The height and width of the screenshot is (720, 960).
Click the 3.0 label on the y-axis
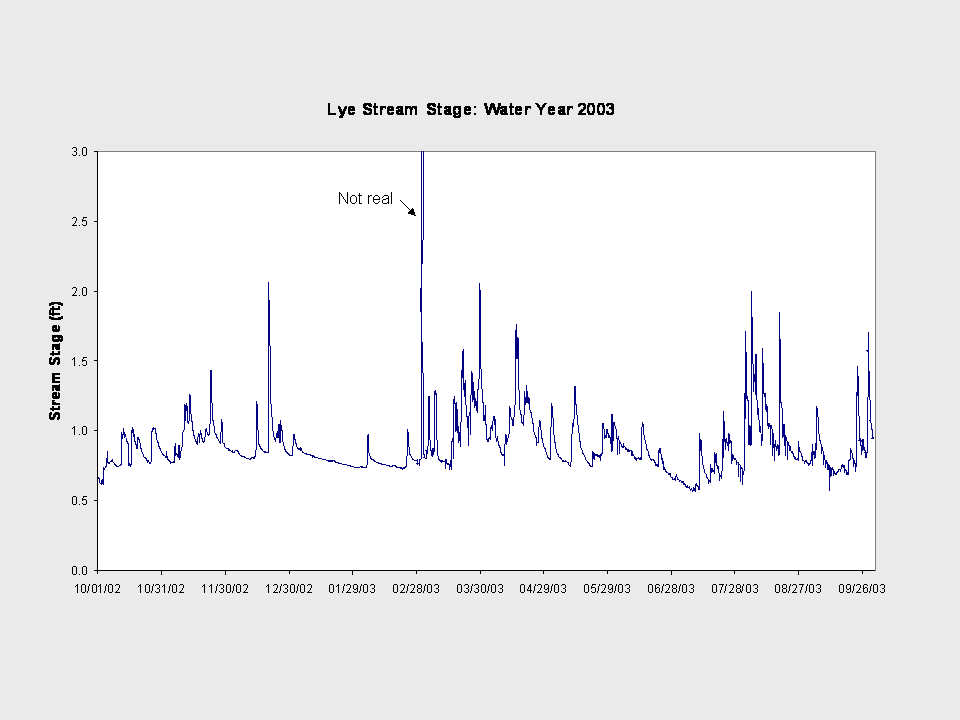point(80,151)
